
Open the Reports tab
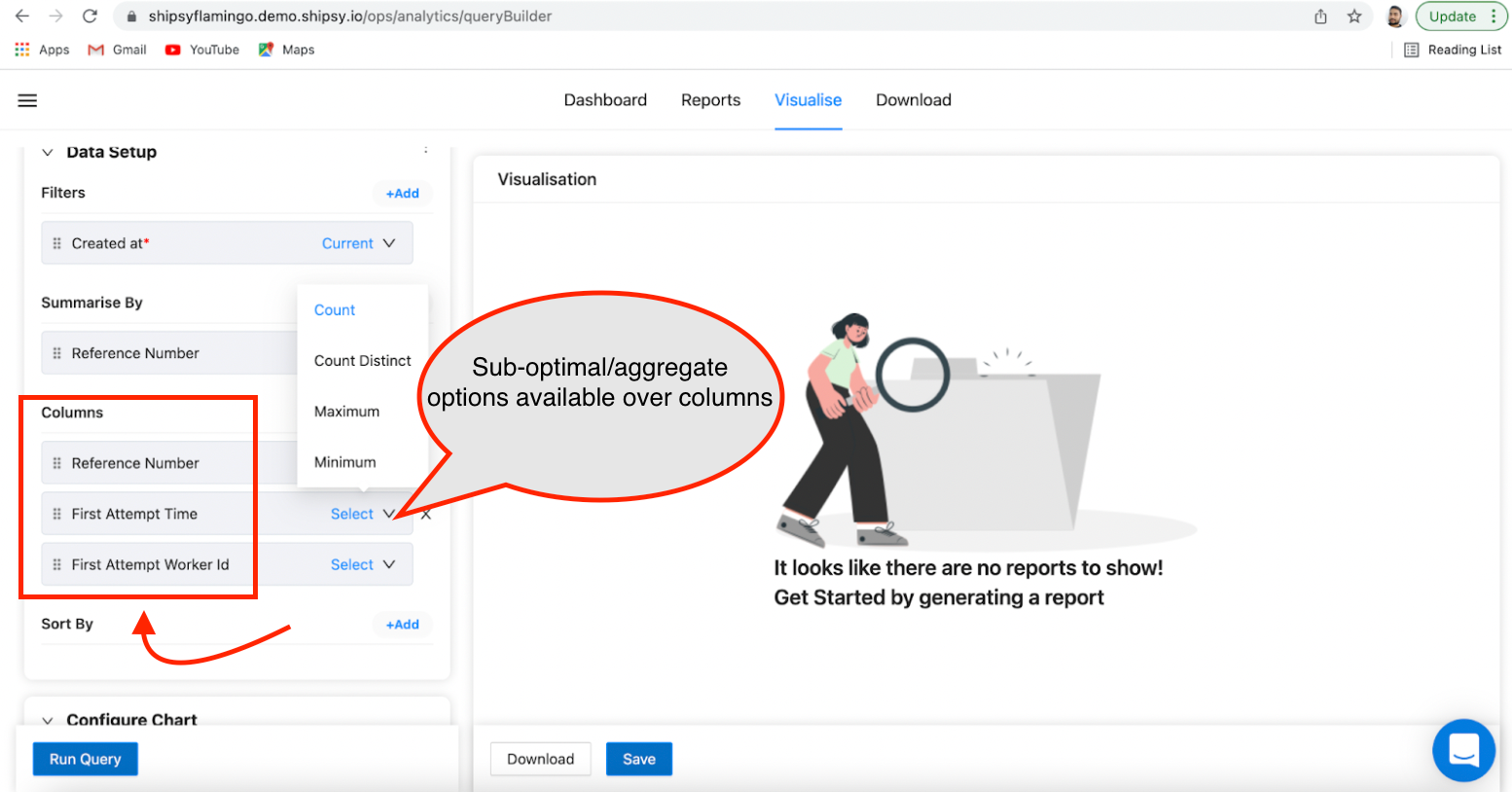point(710,100)
